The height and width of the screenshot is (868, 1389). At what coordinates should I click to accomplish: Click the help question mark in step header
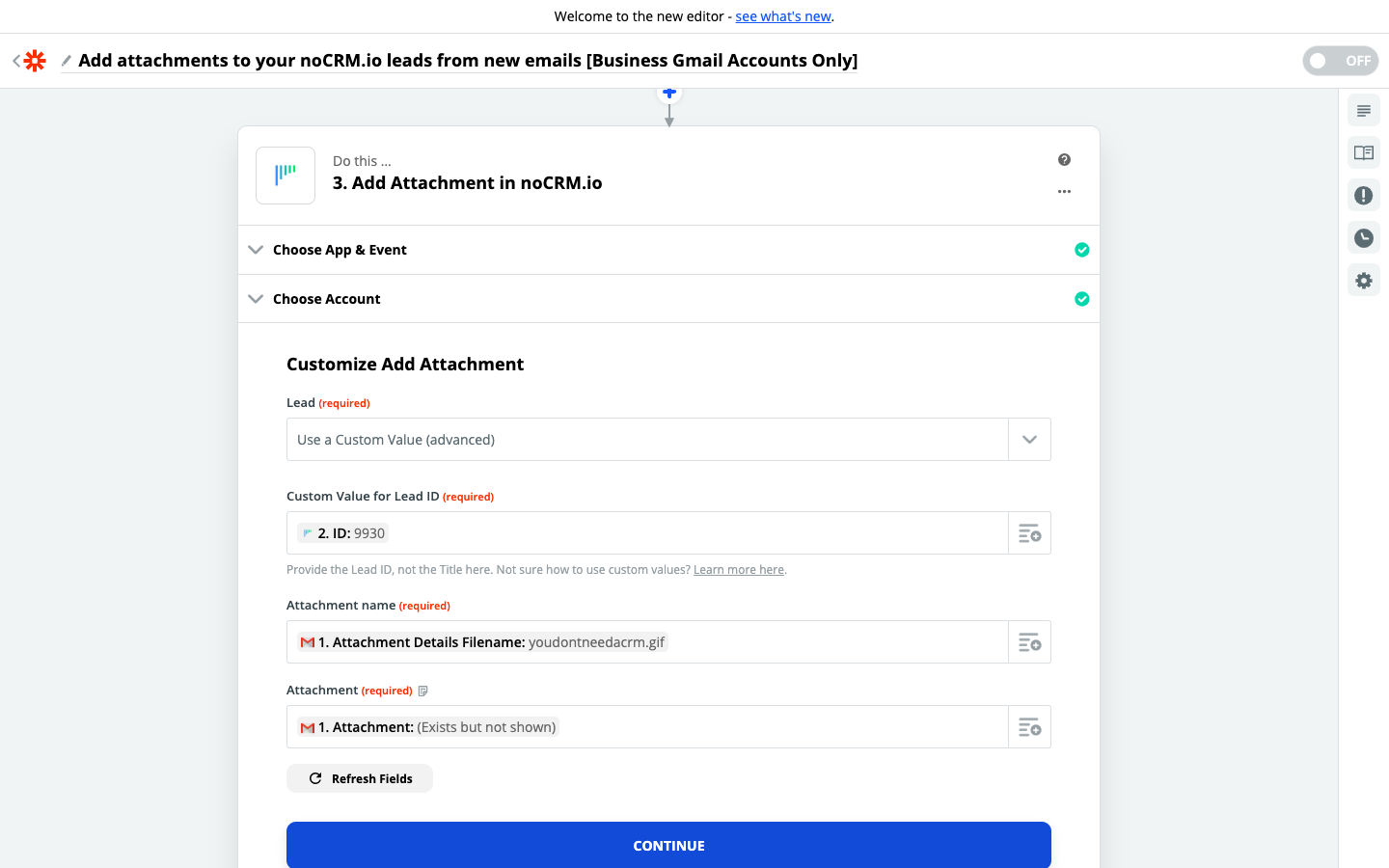click(1064, 160)
